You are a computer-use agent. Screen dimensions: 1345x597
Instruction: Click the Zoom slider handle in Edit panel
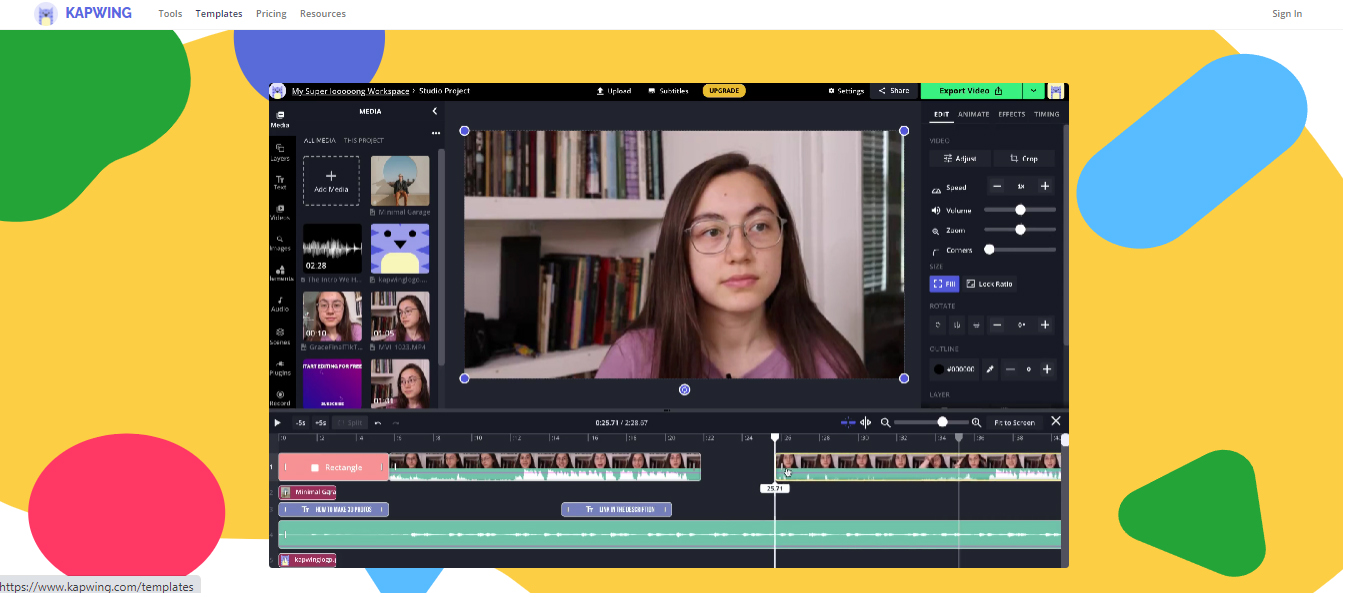pyautogui.click(x=1020, y=230)
